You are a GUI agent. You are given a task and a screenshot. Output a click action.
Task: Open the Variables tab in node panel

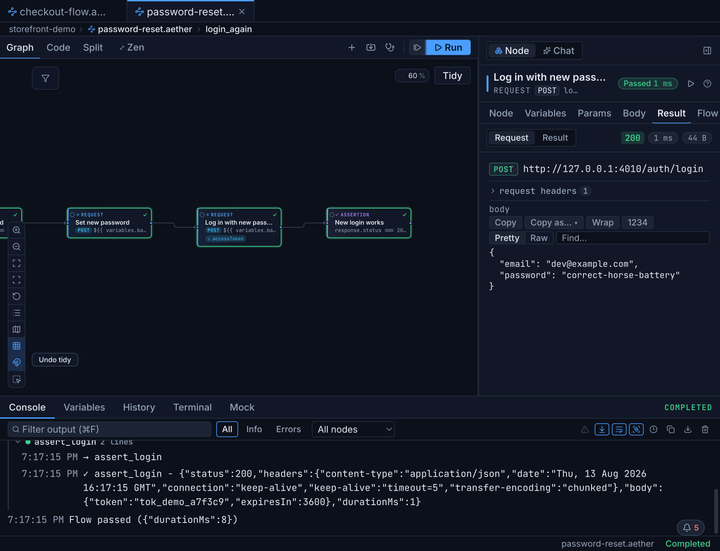545,113
